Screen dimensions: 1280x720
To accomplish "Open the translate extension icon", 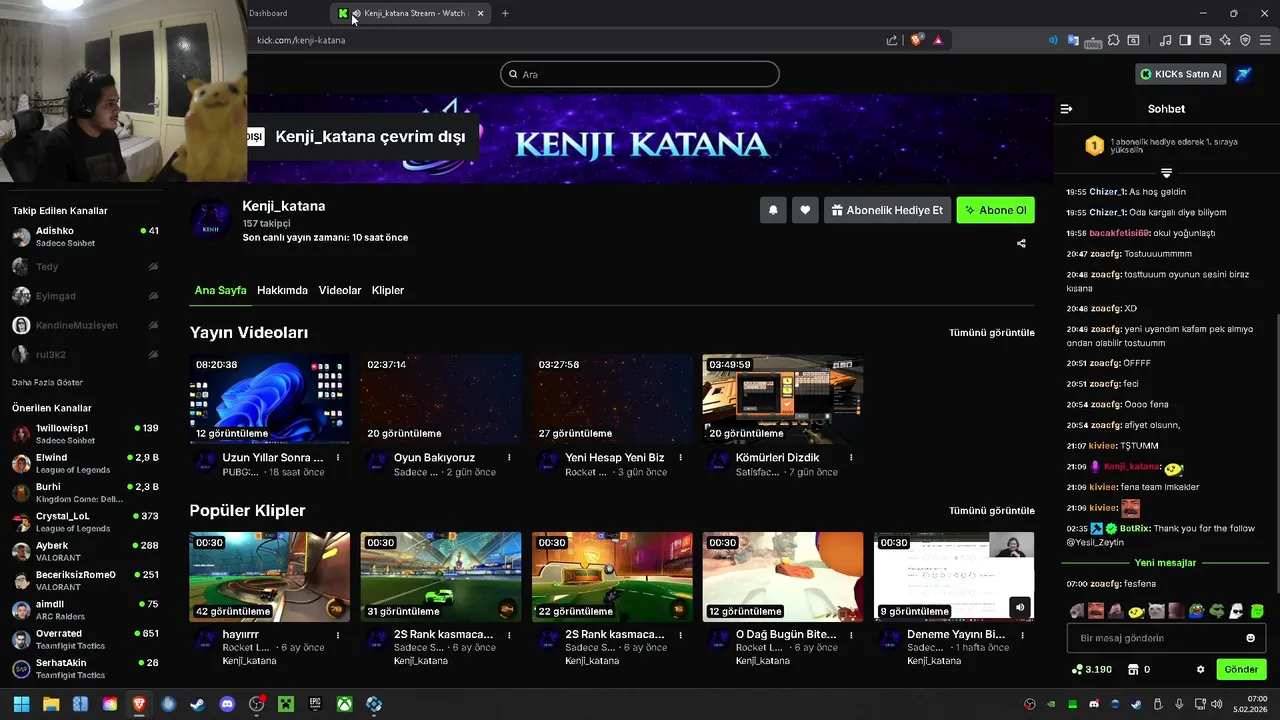I will 1073,40.
